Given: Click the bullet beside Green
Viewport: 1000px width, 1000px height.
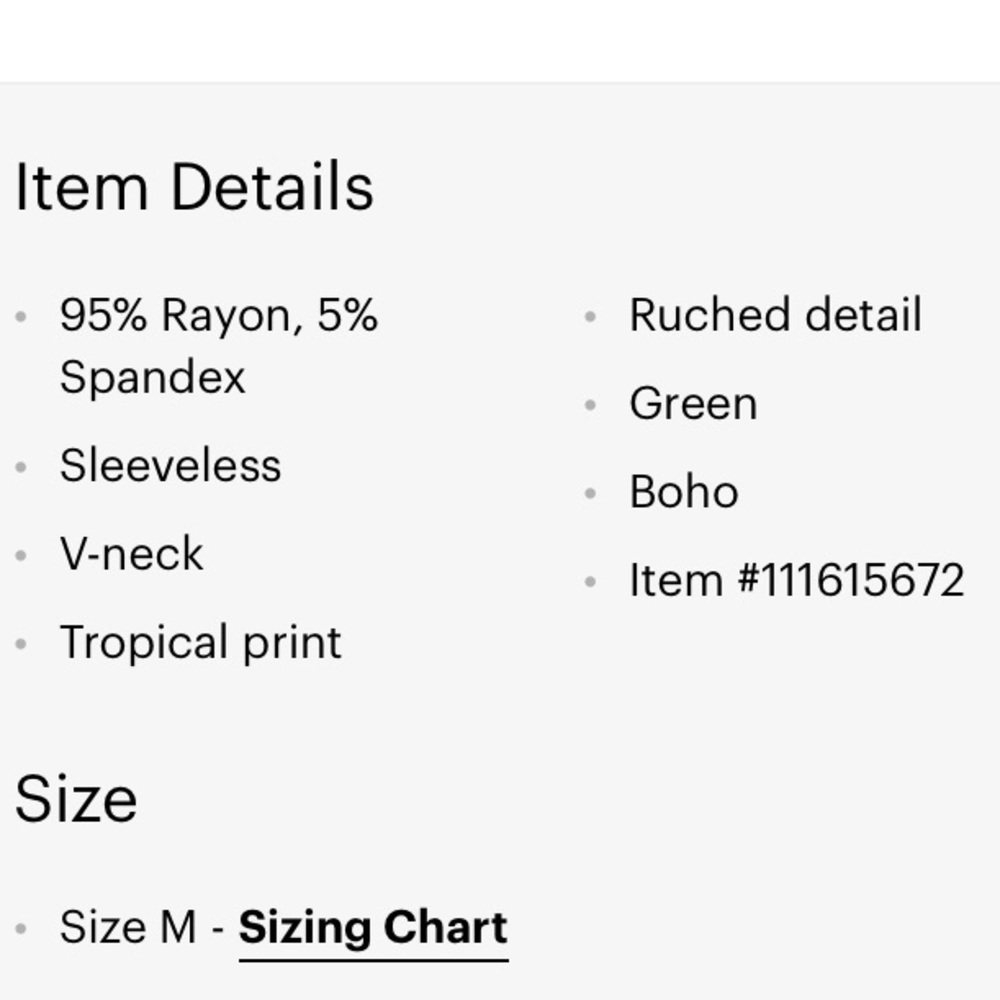Looking at the screenshot, I should [590, 404].
